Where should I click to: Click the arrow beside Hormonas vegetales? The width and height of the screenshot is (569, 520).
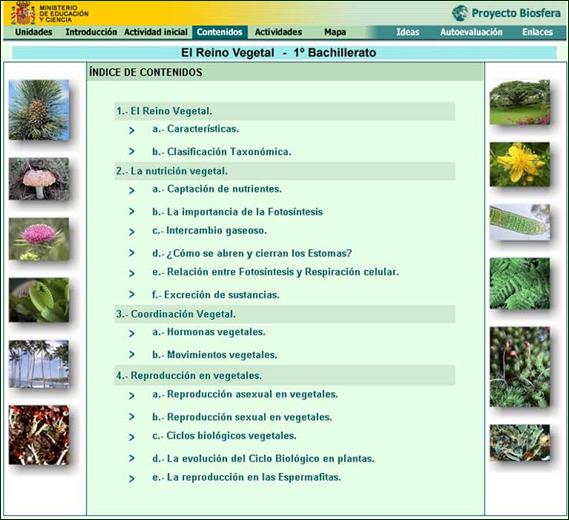pos(132,333)
